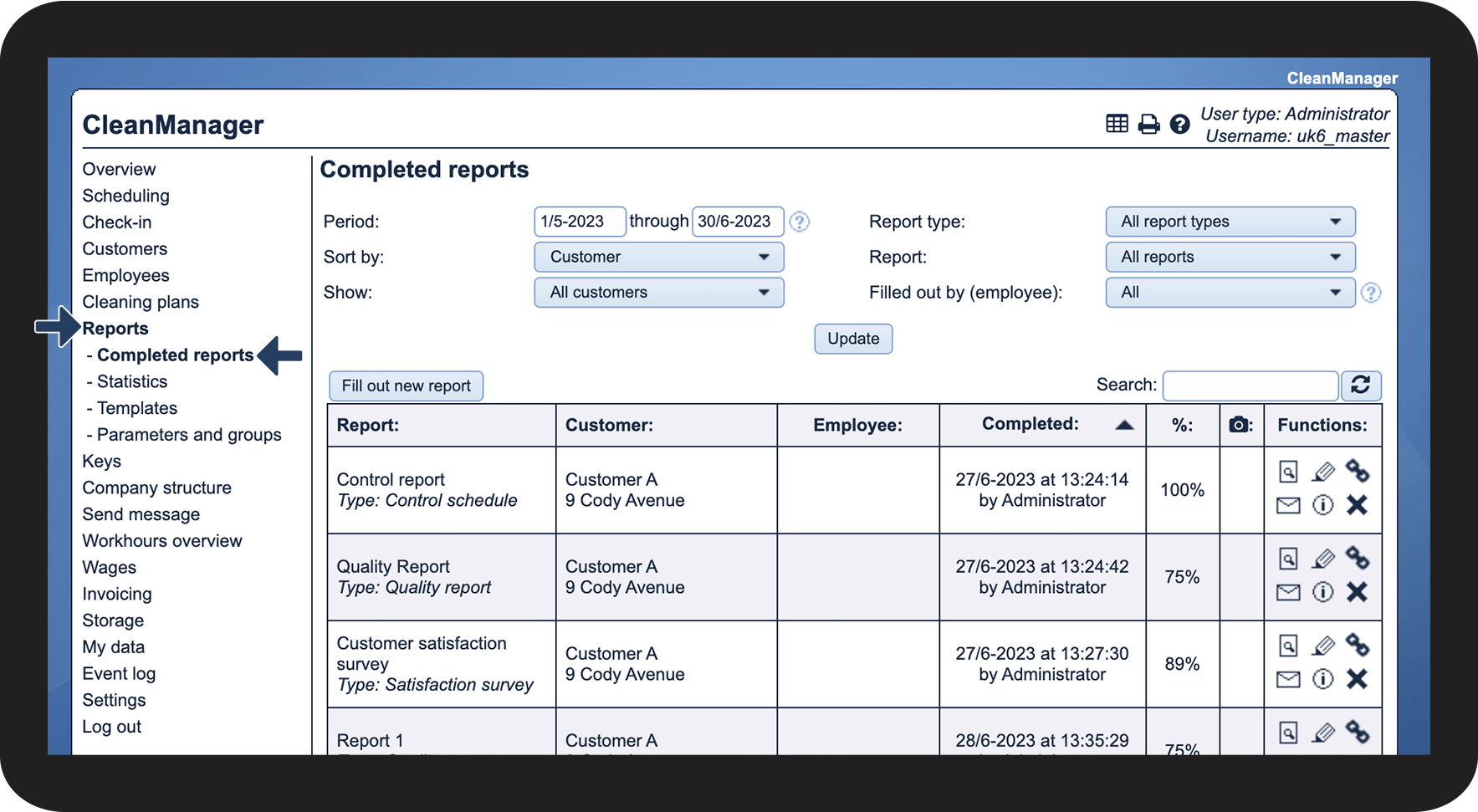Click the Search input field
The height and width of the screenshot is (812, 1478).
[x=1250, y=386]
